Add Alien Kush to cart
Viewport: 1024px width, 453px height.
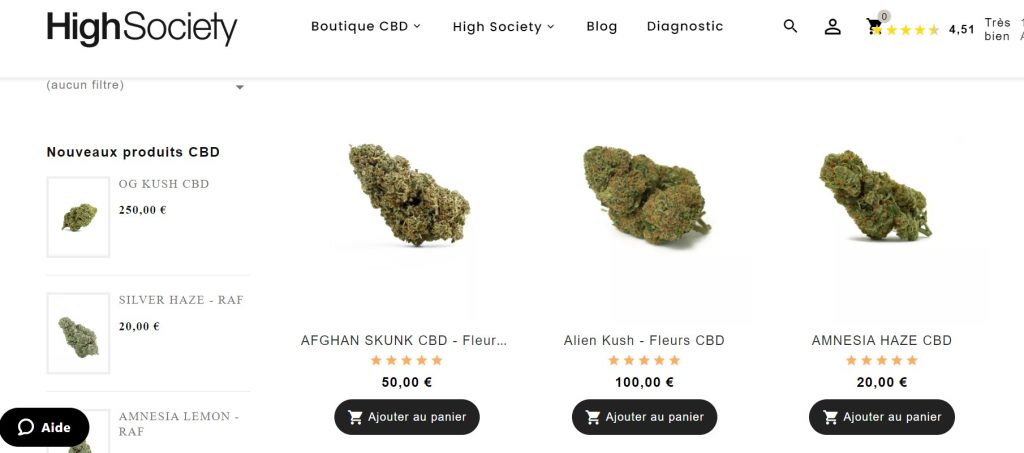pyautogui.click(x=645, y=416)
